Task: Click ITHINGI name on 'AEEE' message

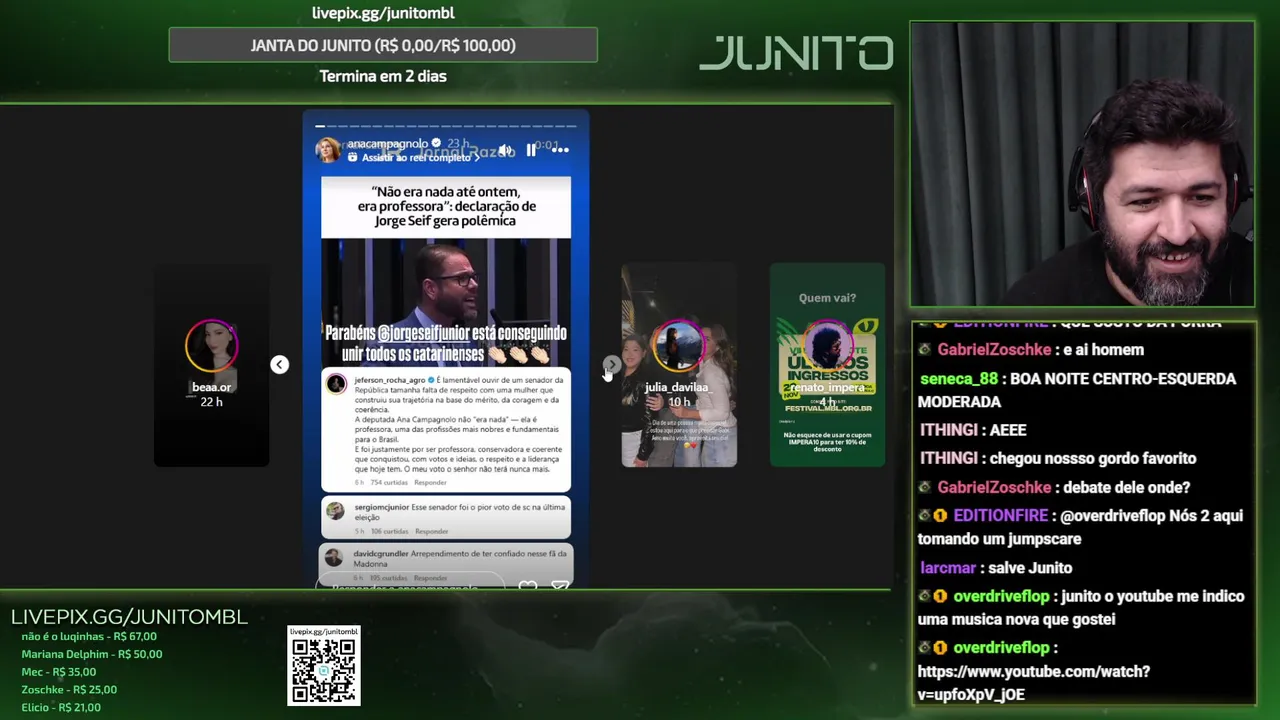Action: [x=948, y=430]
